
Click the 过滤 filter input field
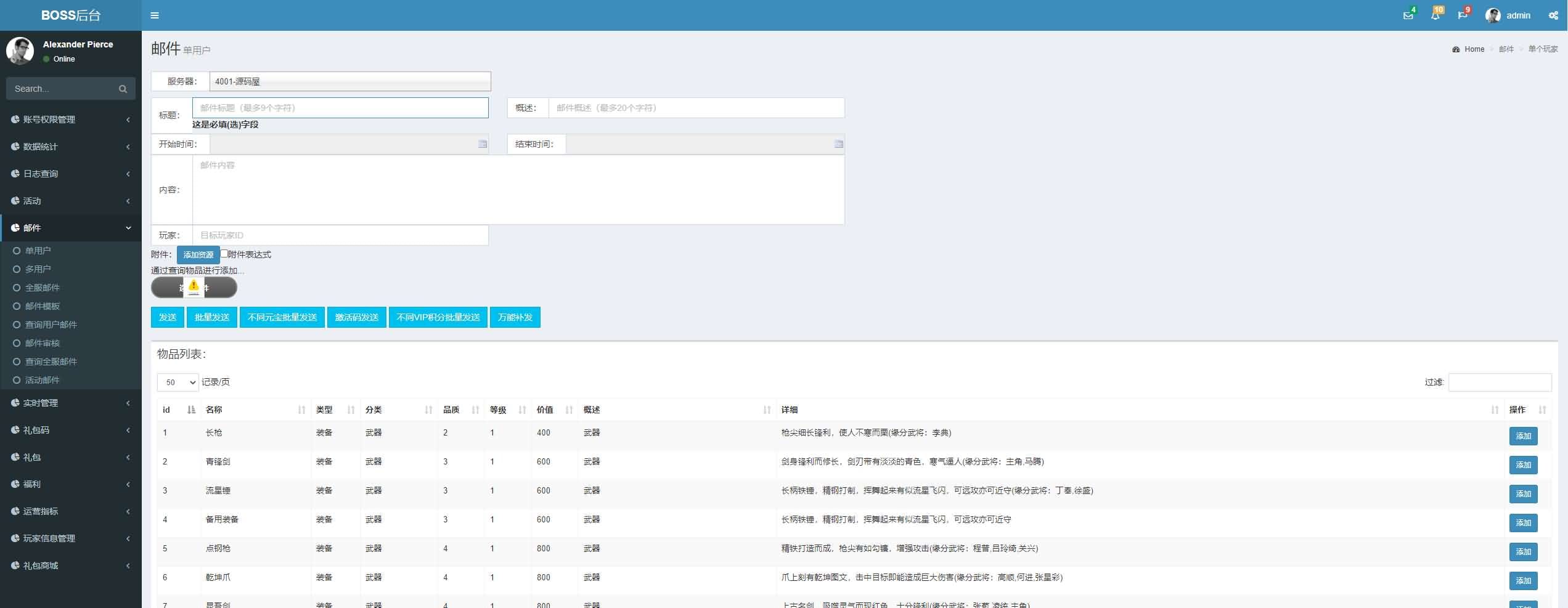point(1499,383)
